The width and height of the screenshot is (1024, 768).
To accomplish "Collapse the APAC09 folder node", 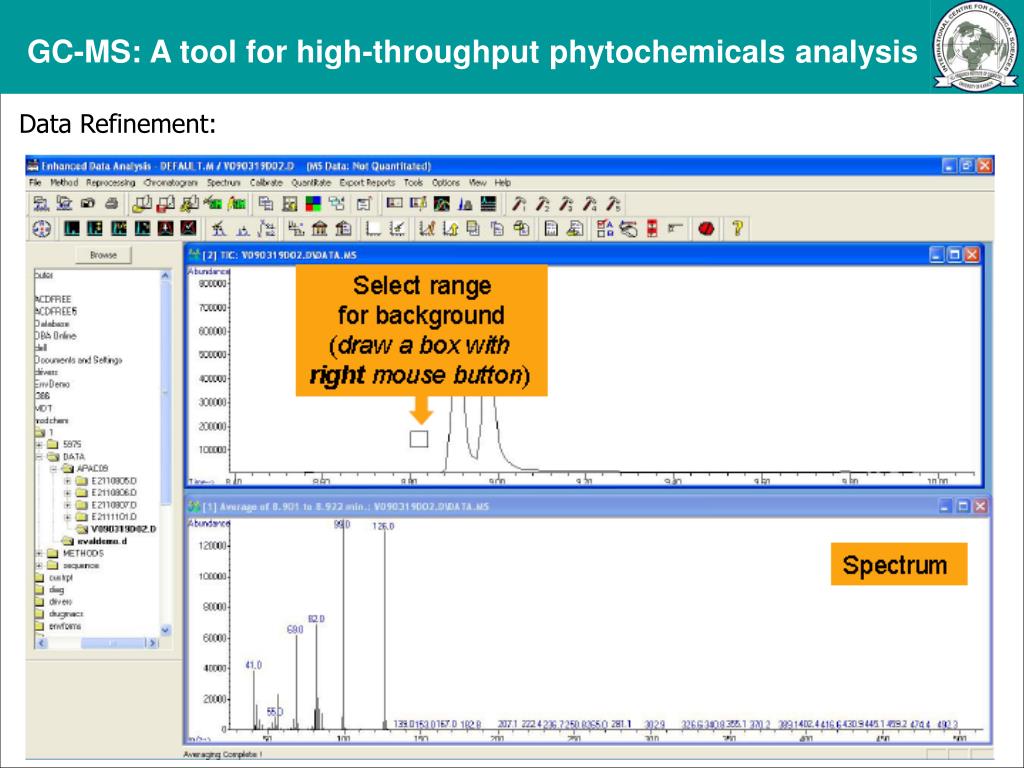I will (54, 469).
